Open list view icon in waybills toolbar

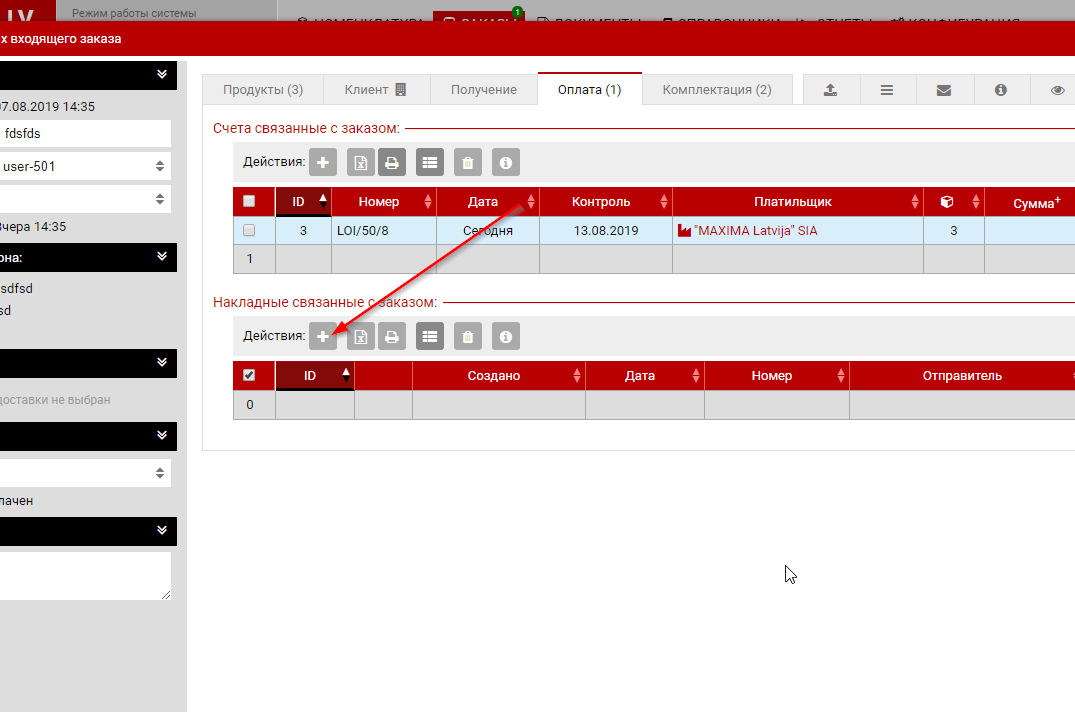(x=430, y=337)
